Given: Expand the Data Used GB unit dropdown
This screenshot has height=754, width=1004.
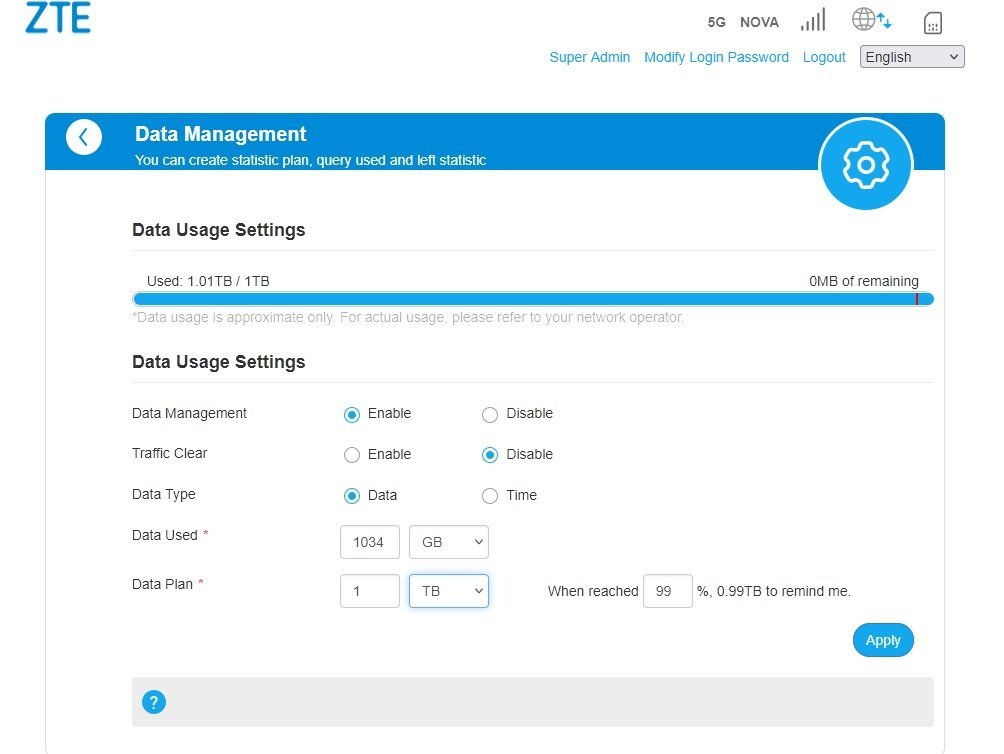Looking at the screenshot, I should pos(449,542).
